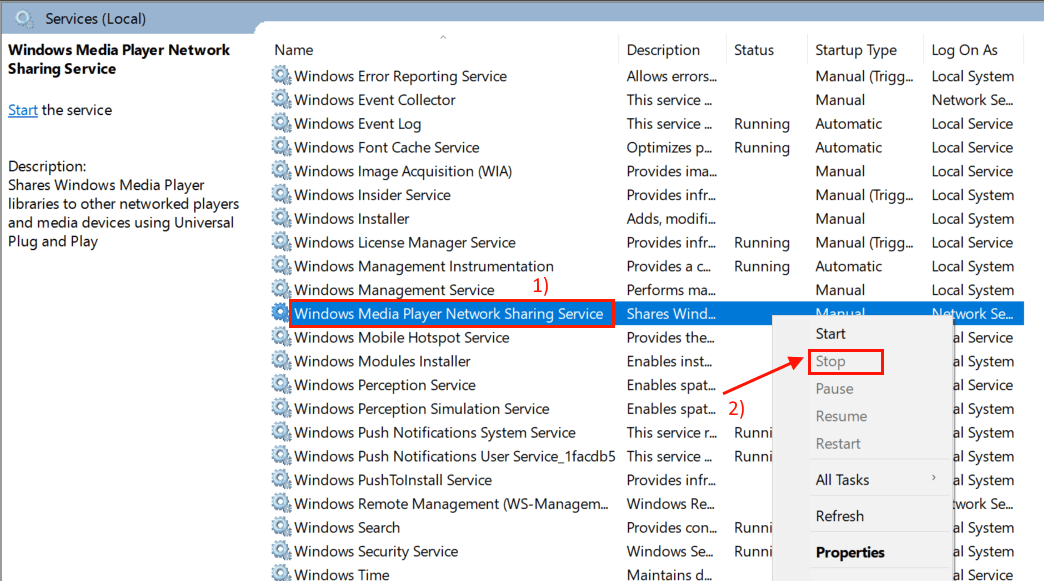Sort by the Log On As column header
The height and width of the screenshot is (581, 1044).
coord(964,50)
